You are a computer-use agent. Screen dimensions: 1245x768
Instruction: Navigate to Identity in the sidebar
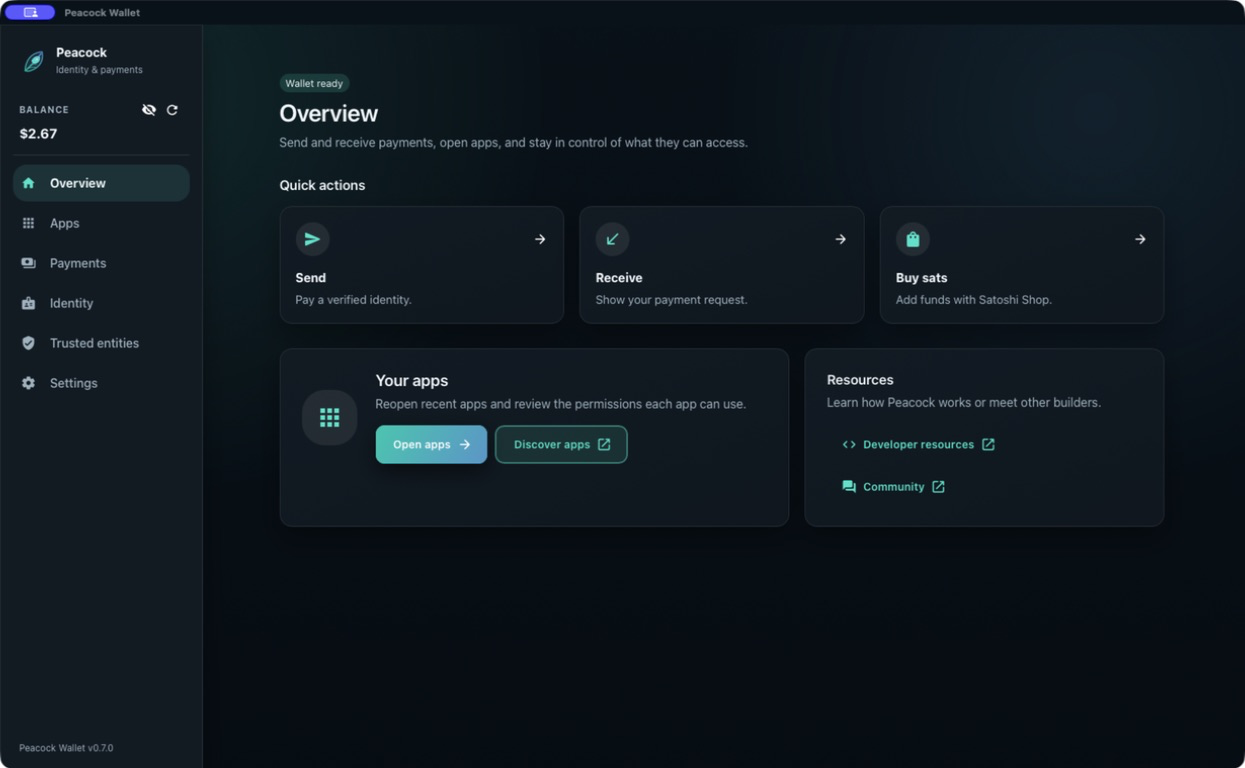pyautogui.click(x=101, y=303)
